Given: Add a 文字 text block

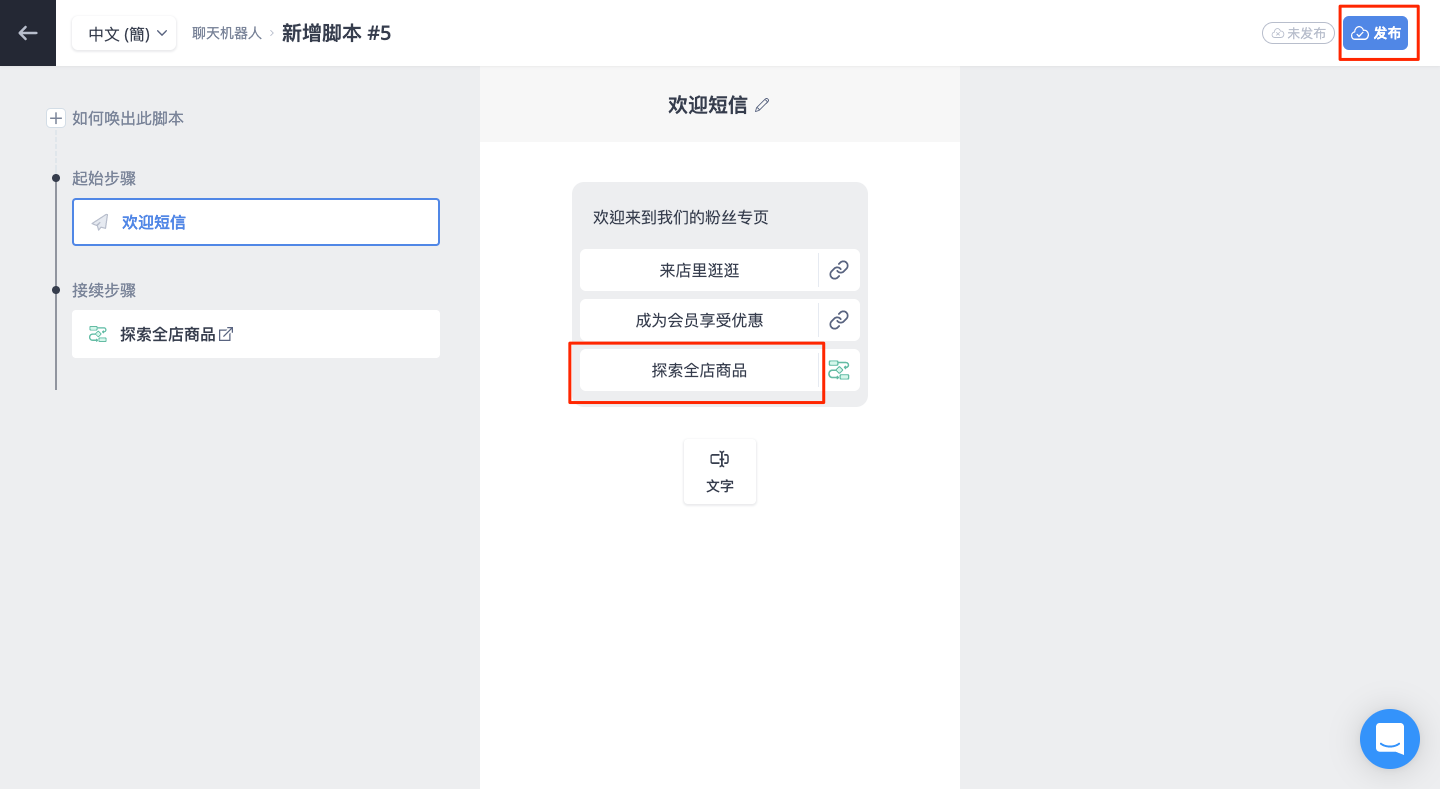Looking at the screenshot, I should (x=720, y=471).
